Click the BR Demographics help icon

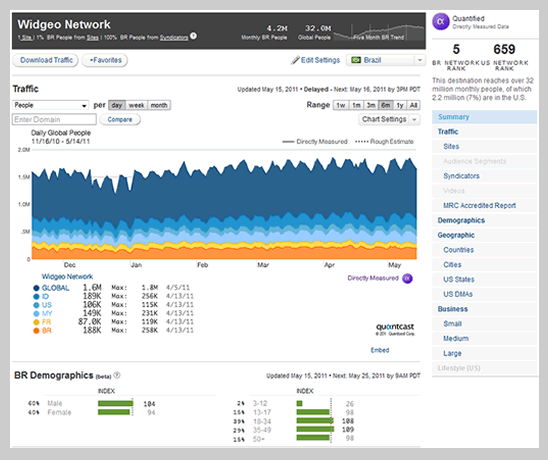click(x=117, y=375)
